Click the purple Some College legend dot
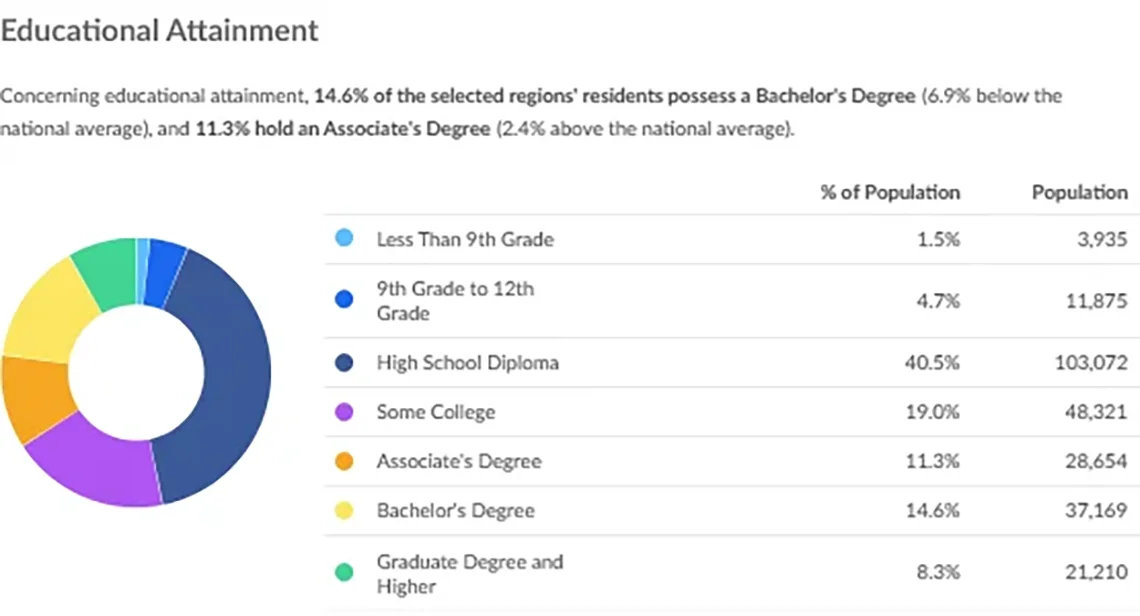The width and height of the screenshot is (1140, 616). click(x=344, y=412)
